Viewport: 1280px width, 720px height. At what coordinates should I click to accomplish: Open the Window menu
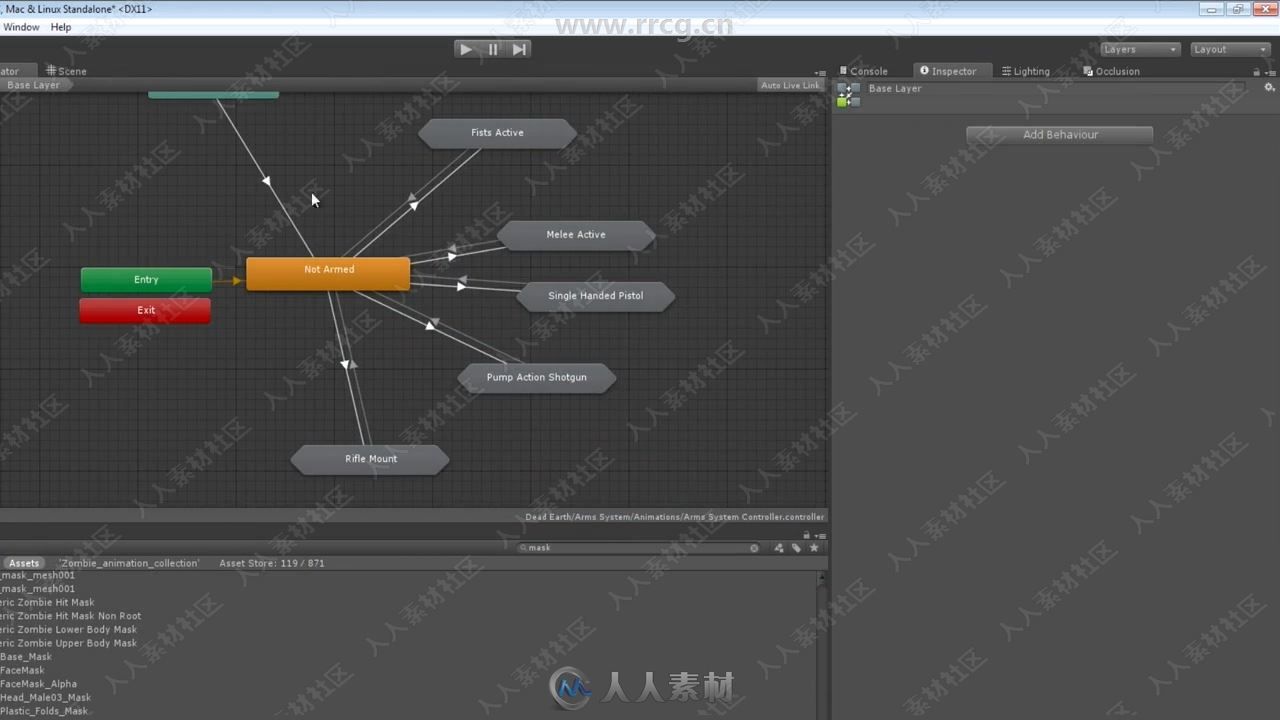(21, 27)
